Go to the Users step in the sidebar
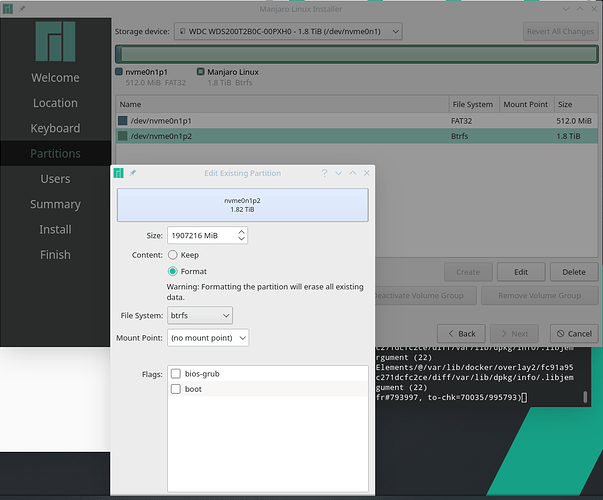Image resolution: width=603 pixels, height=500 pixels. coord(55,179)
